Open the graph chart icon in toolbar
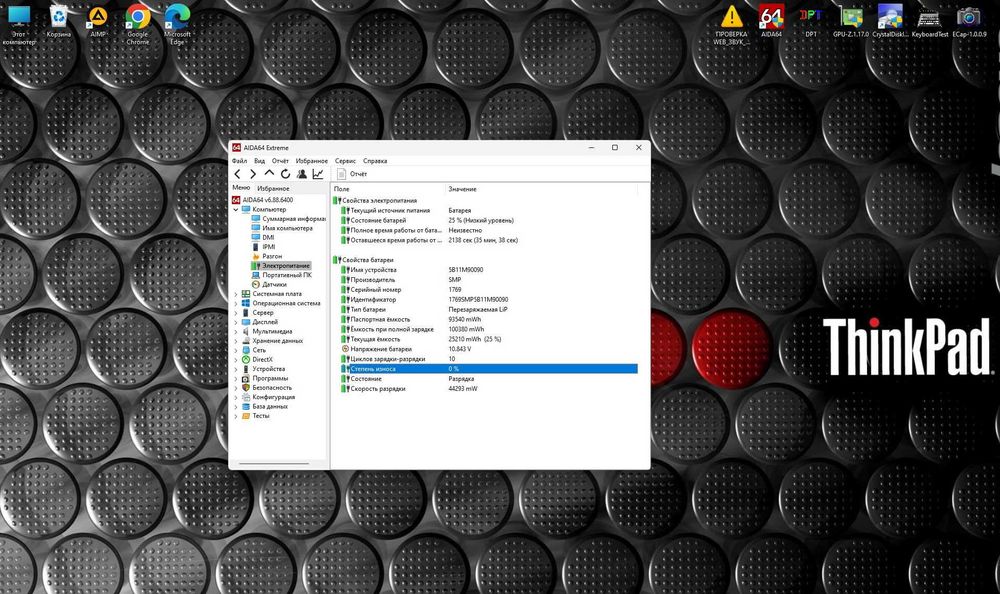 coord(318,174)
